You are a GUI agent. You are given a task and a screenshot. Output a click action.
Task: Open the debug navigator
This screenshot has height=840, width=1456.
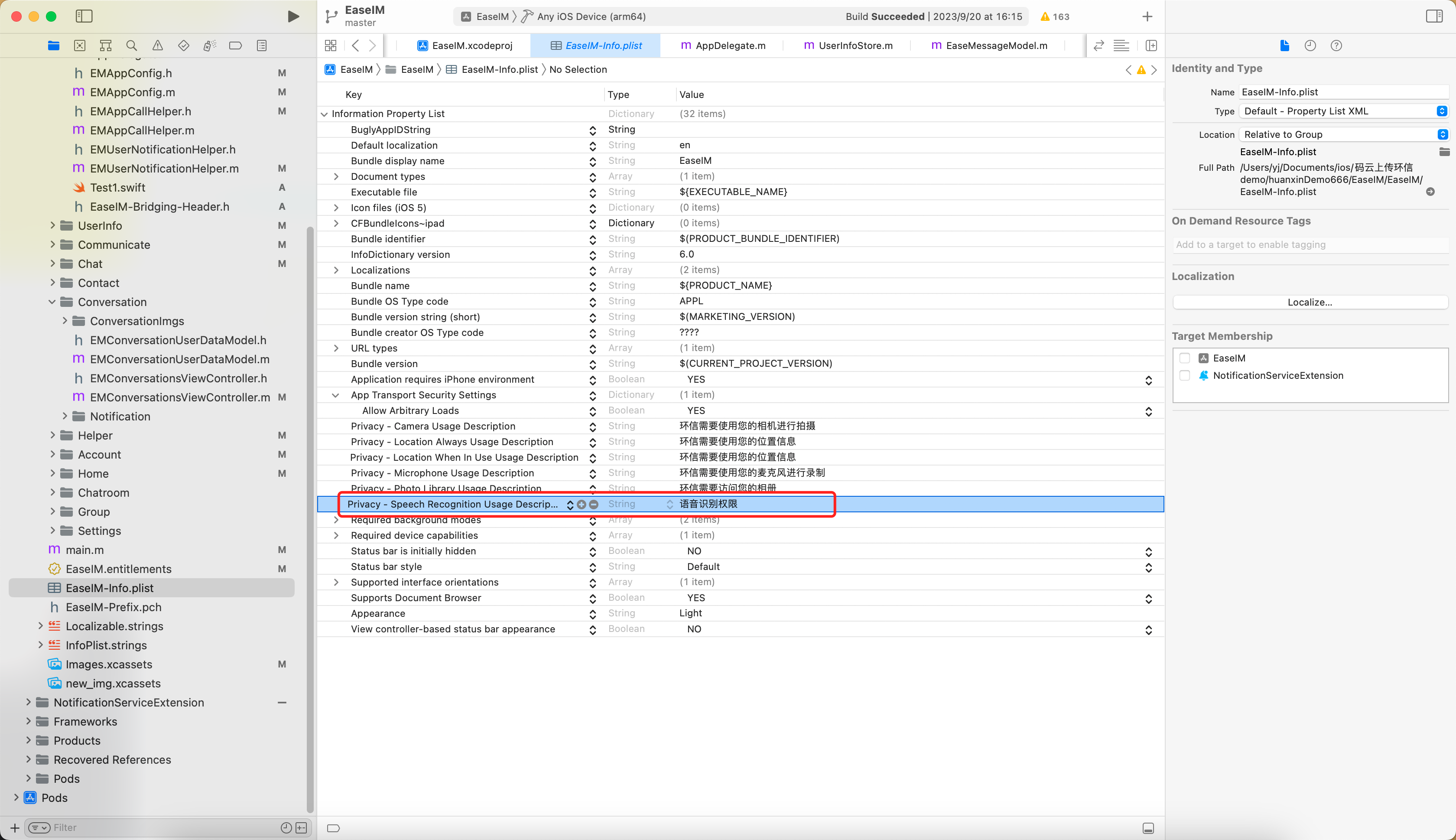tap(209, 46)
